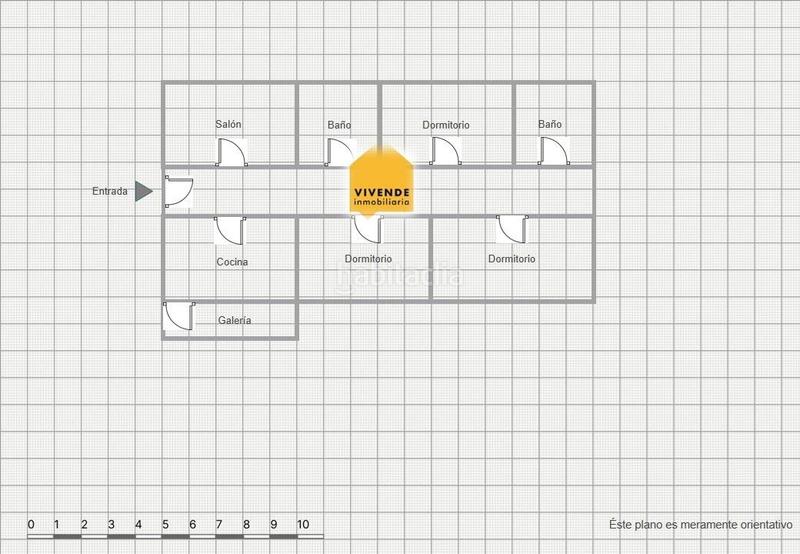Select door icon of the top-row Dormitorio

coord(446,152)
